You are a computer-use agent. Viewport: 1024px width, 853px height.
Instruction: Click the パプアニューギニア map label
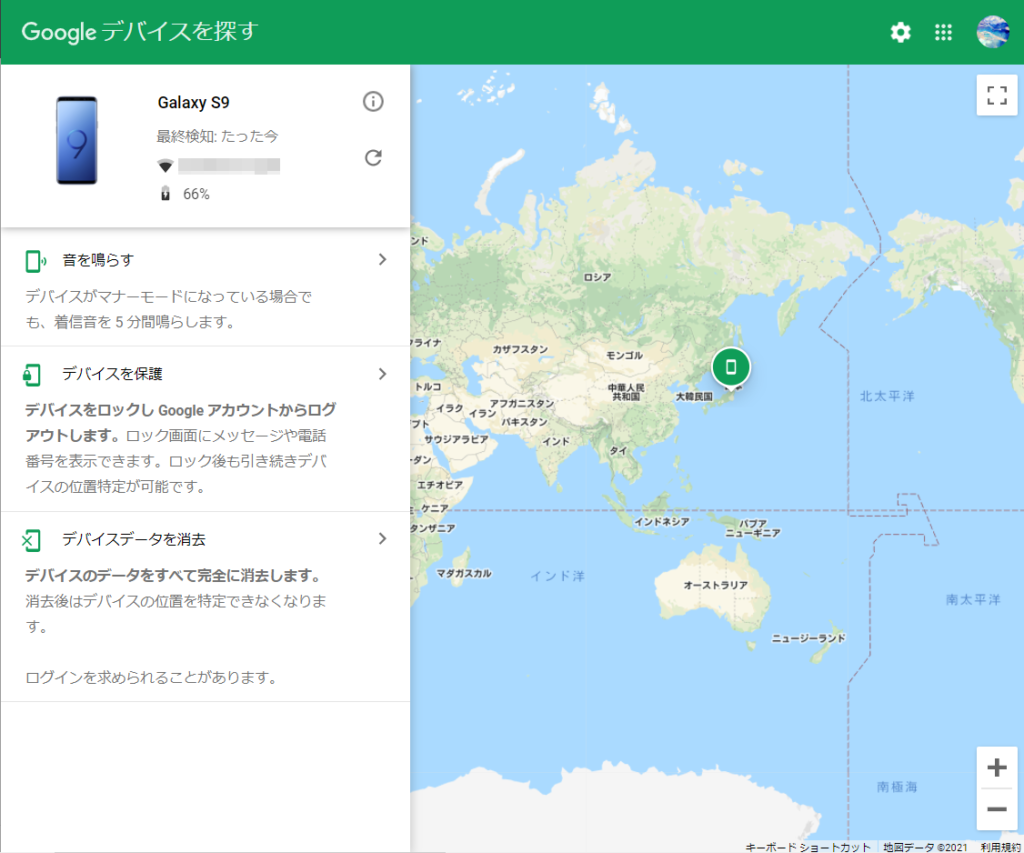[x=753, y=528]
